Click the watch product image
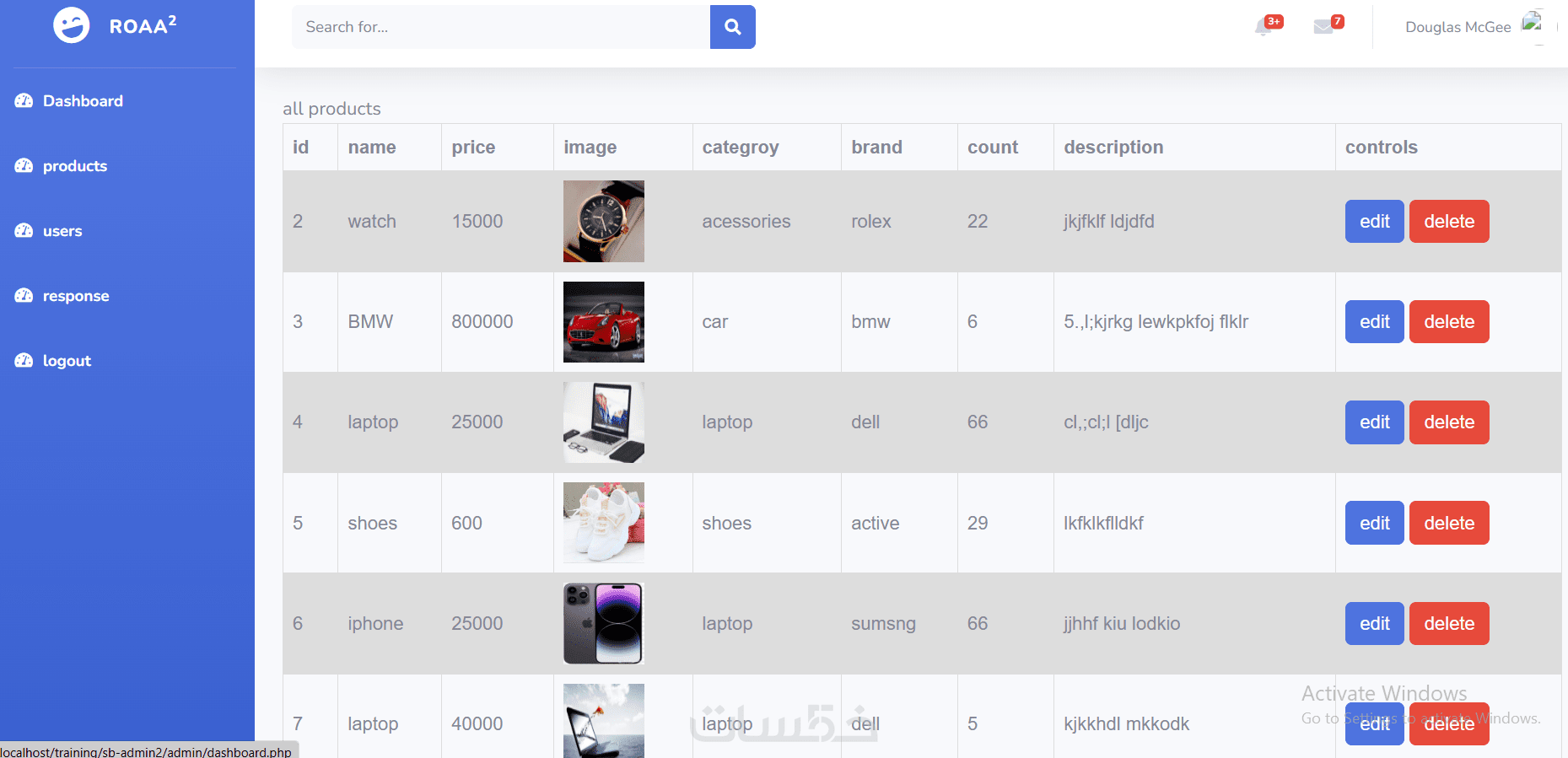Screen dimensions: 1568x758 (604, 221)
